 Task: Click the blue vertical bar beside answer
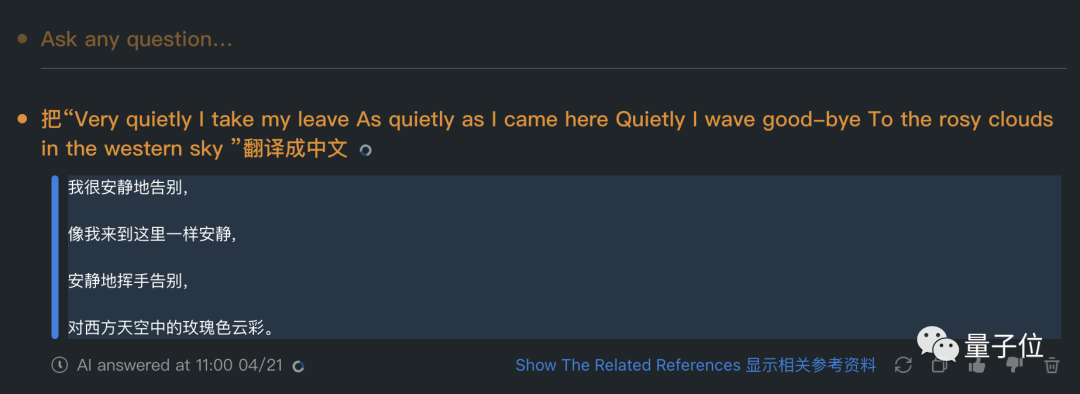(x=55, y=257)
